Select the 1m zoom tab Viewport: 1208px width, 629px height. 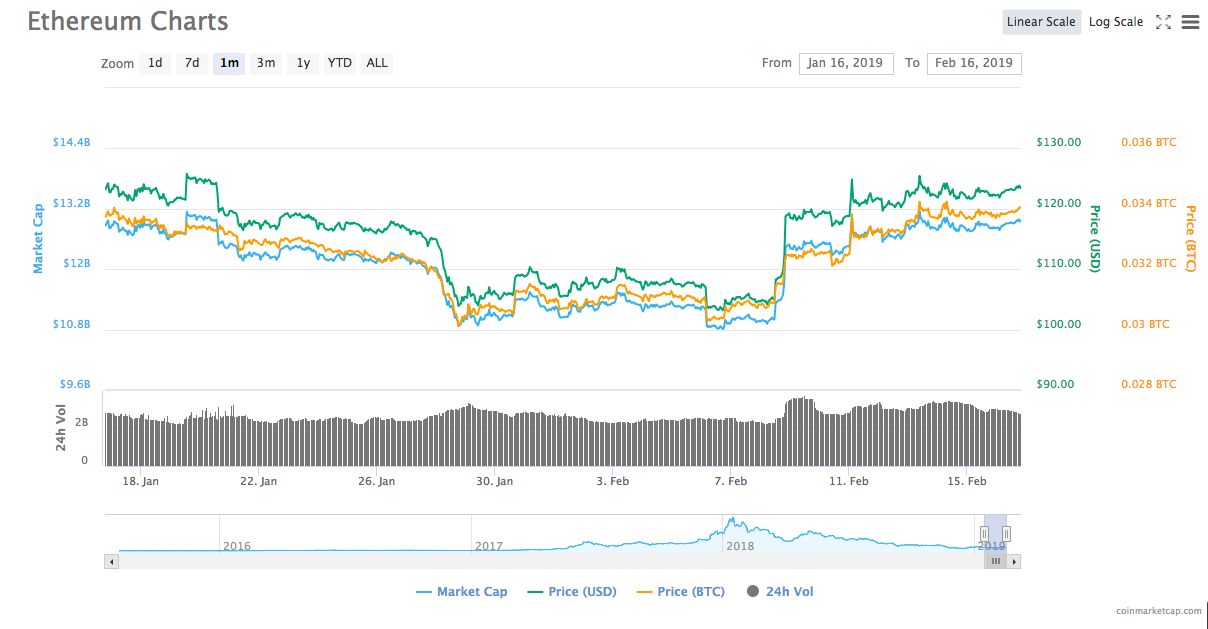point(229,63)
